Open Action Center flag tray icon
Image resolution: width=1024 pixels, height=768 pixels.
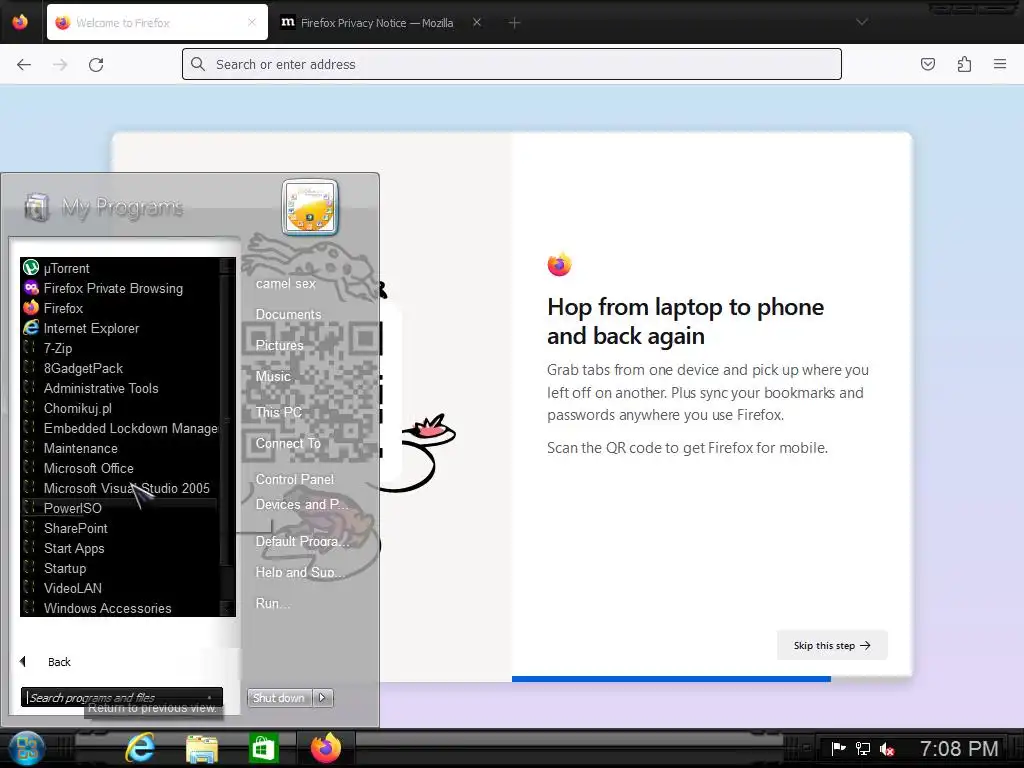coord(839,748)
